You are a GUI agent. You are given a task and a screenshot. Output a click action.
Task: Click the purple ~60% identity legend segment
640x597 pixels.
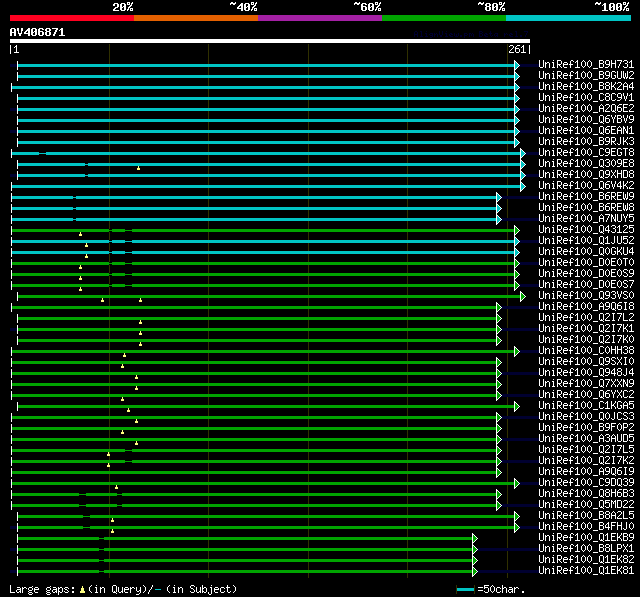(320, 18)
